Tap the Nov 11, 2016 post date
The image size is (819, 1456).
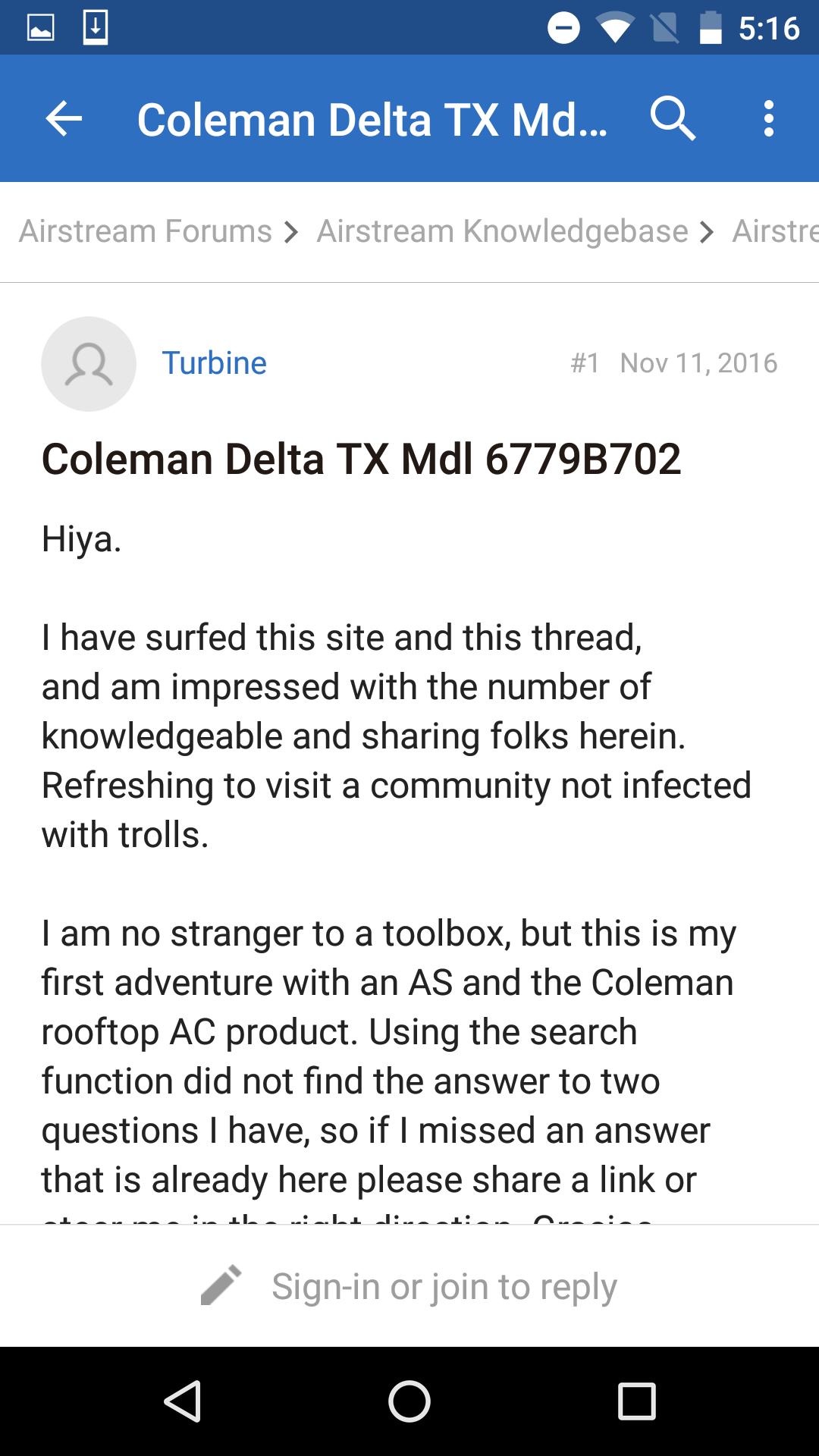[698, 363]
